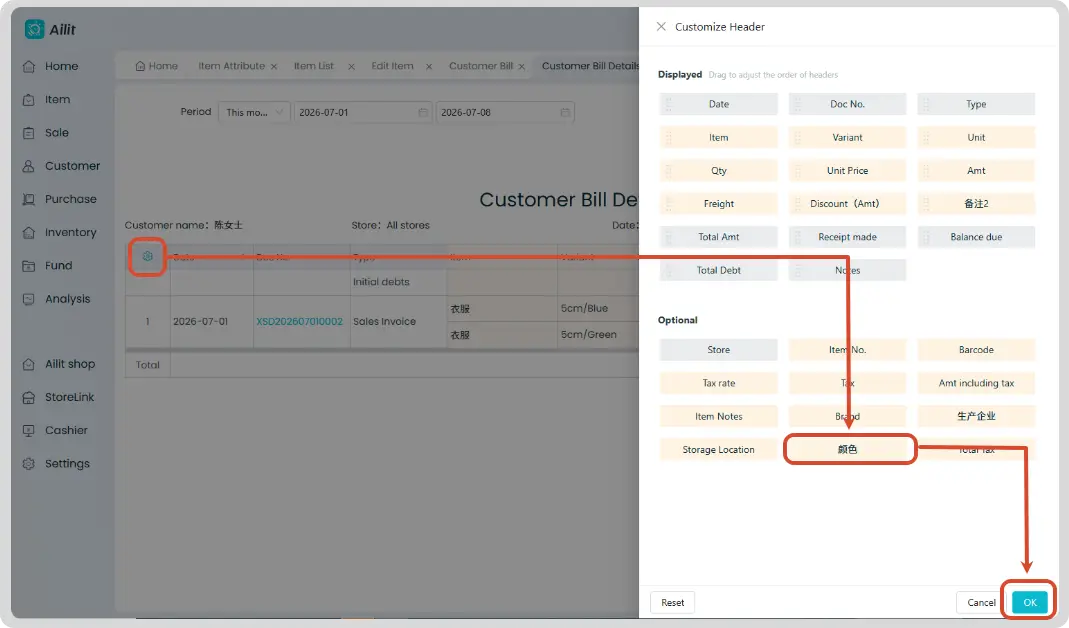Screen dimensions: 1069x628
Task: Toggle the Total Amt header
Action: 719,237
